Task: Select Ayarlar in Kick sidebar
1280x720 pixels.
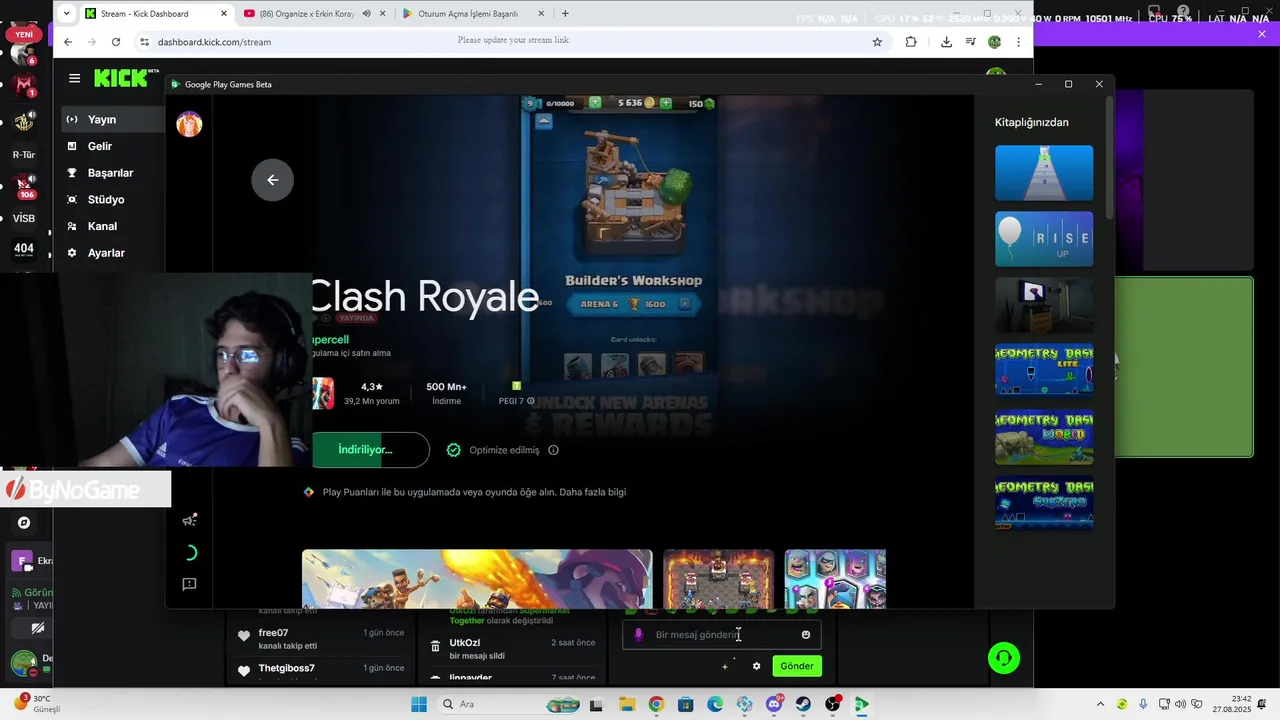Action: pyautogui.click(x=106, y=253)
